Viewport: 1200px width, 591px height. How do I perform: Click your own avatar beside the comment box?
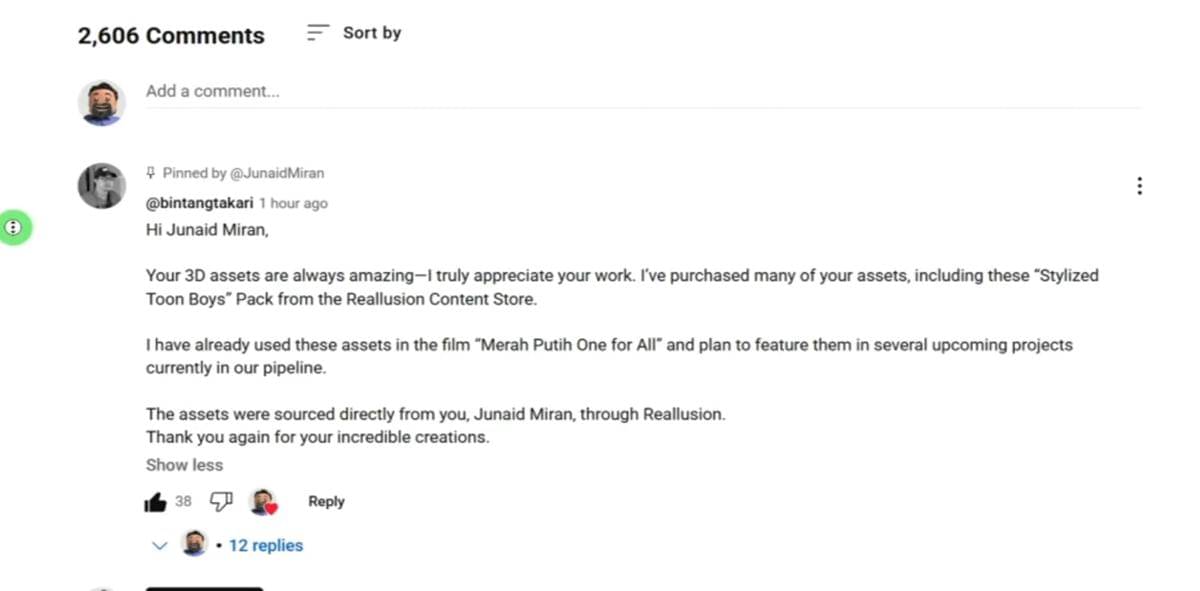101,100
